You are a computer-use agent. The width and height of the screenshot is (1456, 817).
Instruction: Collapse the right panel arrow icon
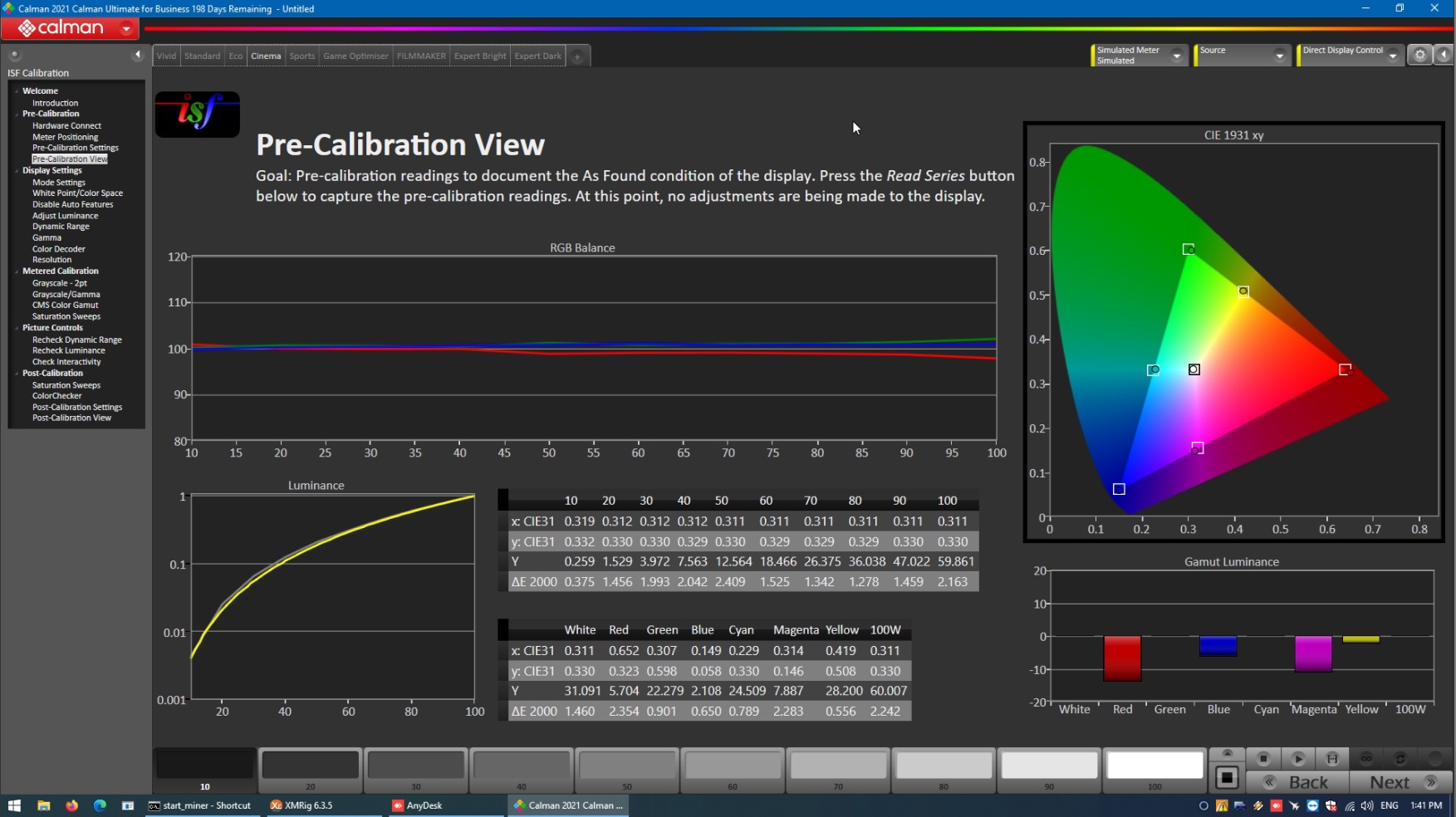(1444, 55)
